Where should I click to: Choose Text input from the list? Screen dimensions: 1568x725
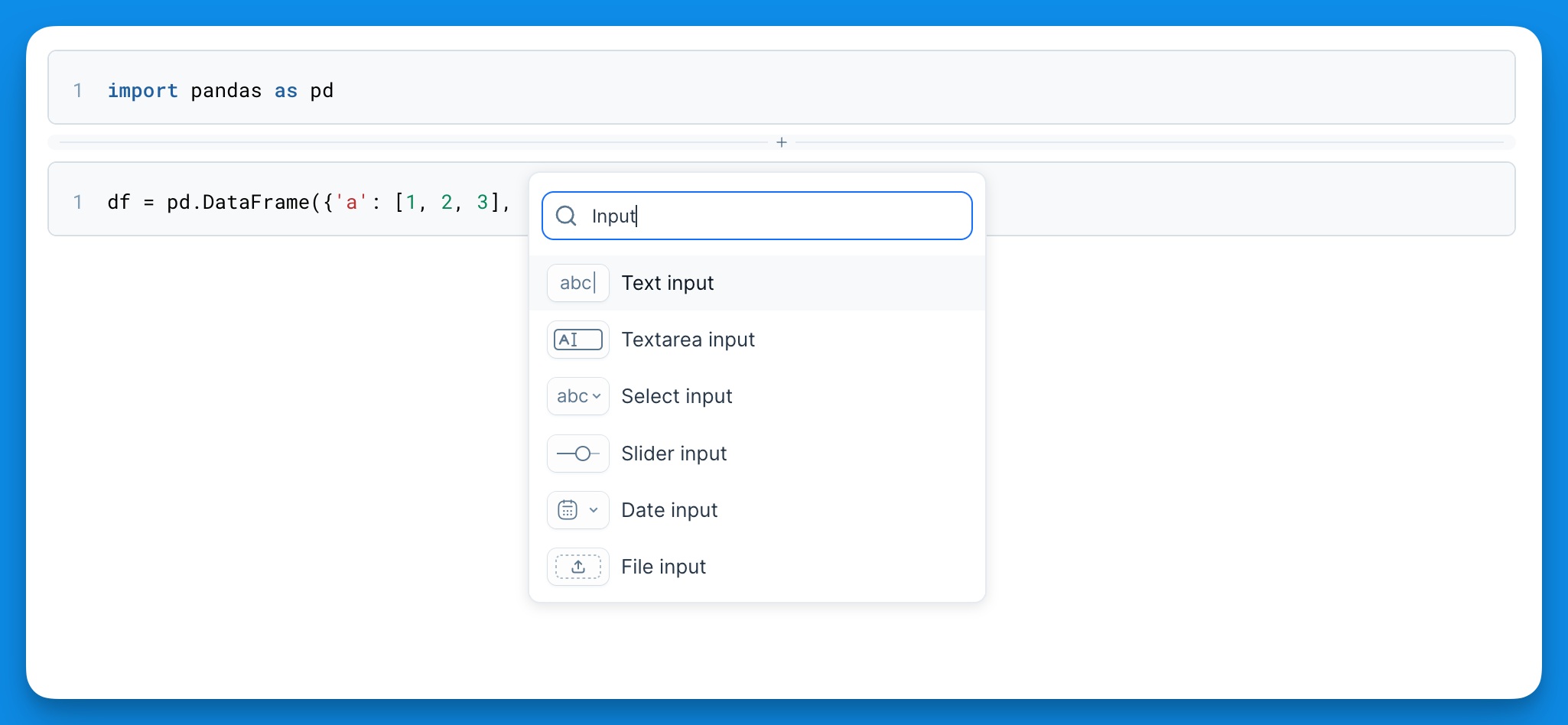[x=757, y=283]
